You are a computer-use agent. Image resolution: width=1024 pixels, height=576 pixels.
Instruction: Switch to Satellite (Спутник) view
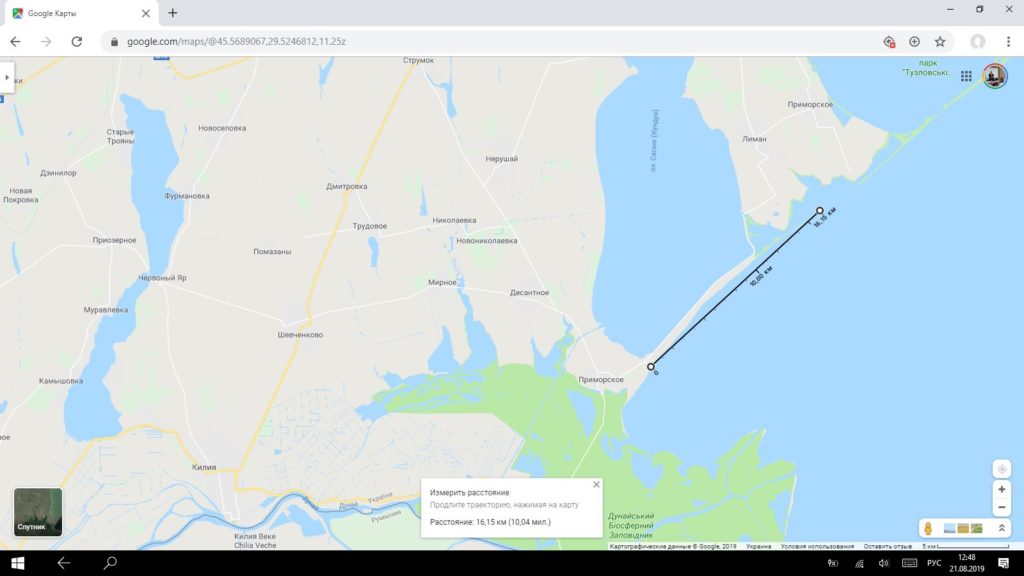pyautogui.click(x=38, y=512)
